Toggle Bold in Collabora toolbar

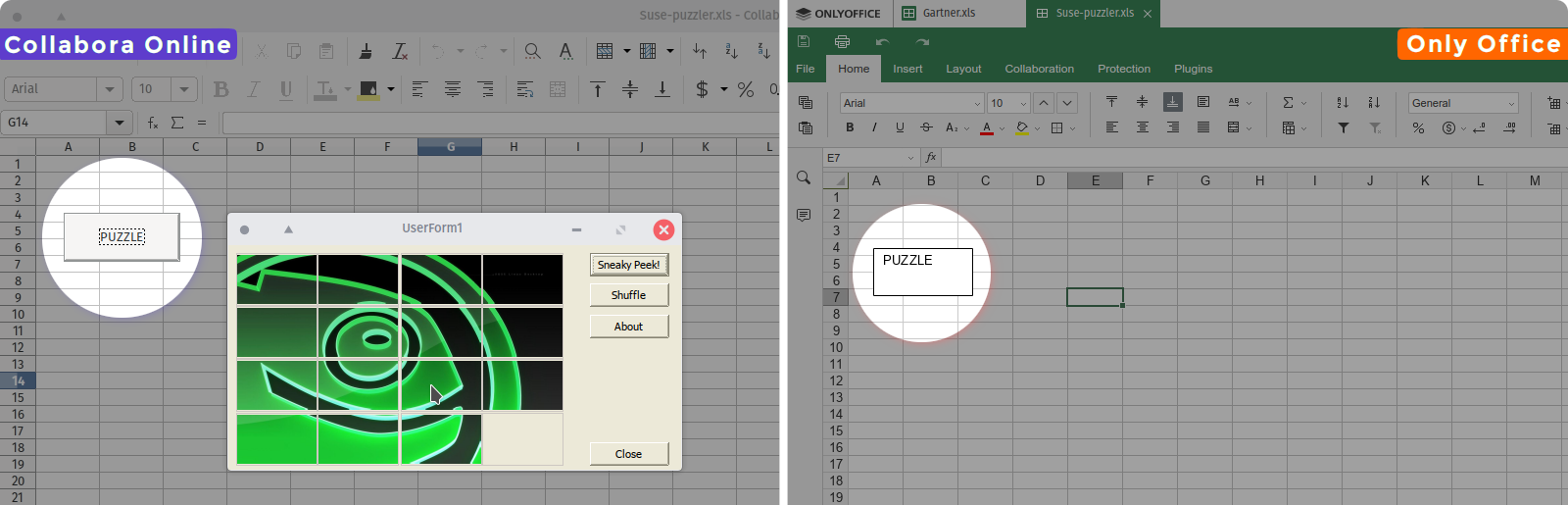221,89
